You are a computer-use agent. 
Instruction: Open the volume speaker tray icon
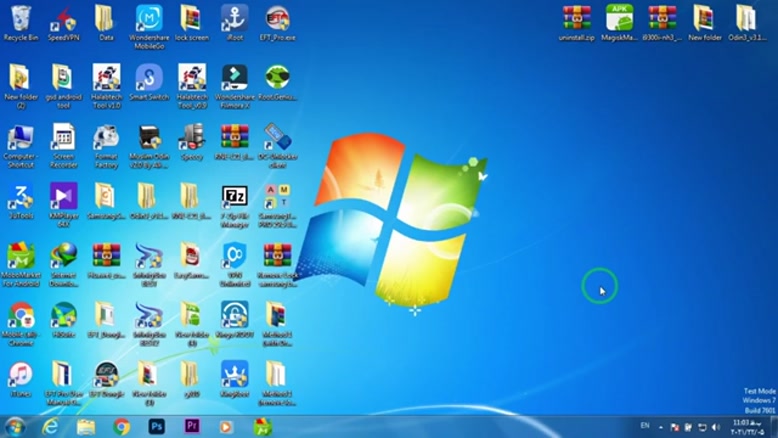click(715, 427)
